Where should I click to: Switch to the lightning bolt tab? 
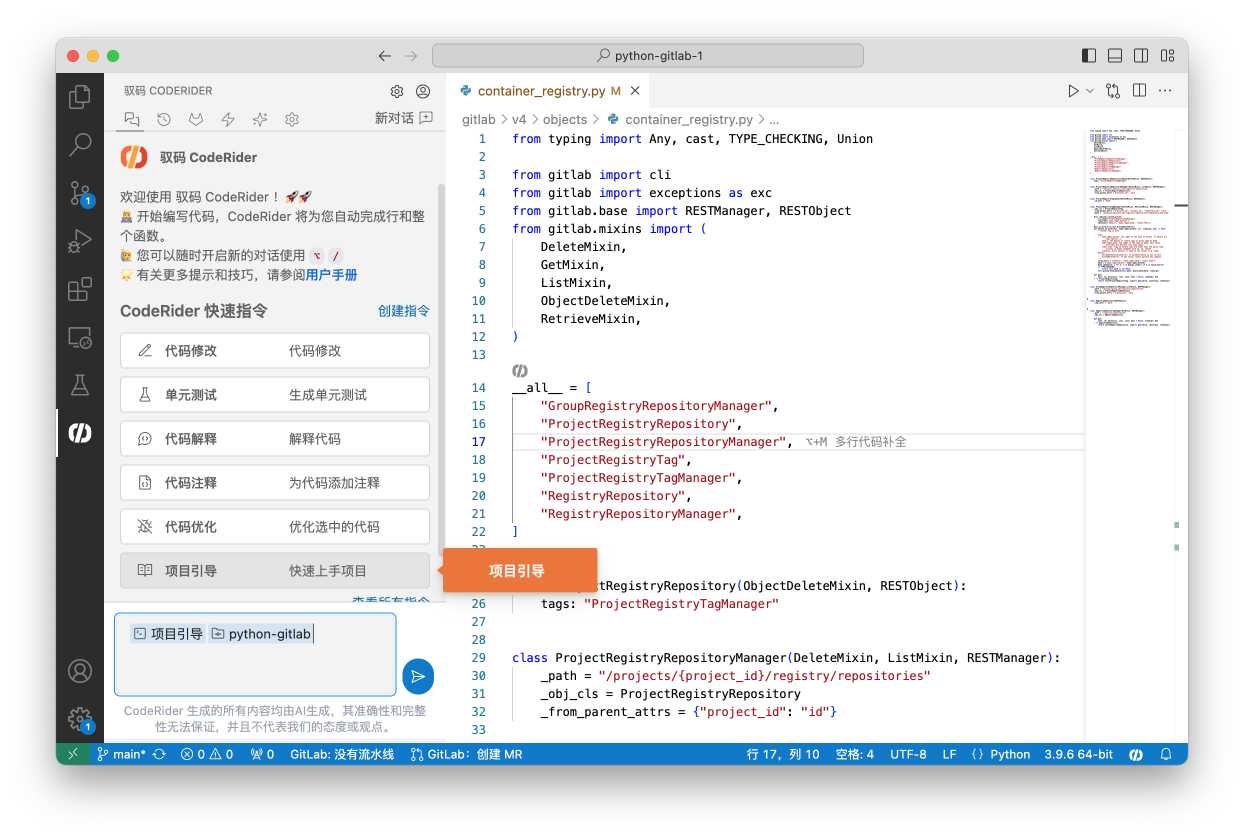pyautogui.click(x=228, y=119)
